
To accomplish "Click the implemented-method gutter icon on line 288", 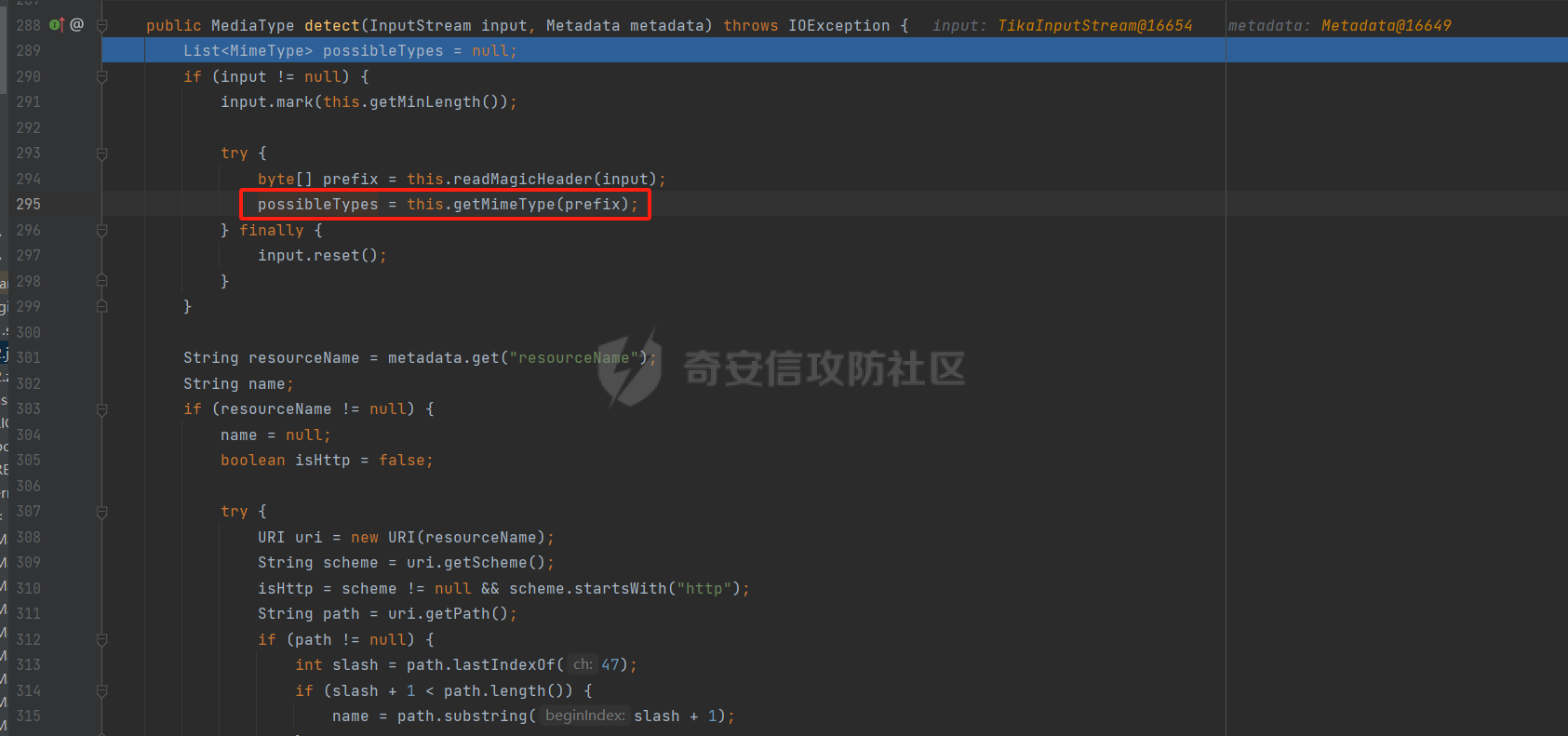I will (57, 25).
